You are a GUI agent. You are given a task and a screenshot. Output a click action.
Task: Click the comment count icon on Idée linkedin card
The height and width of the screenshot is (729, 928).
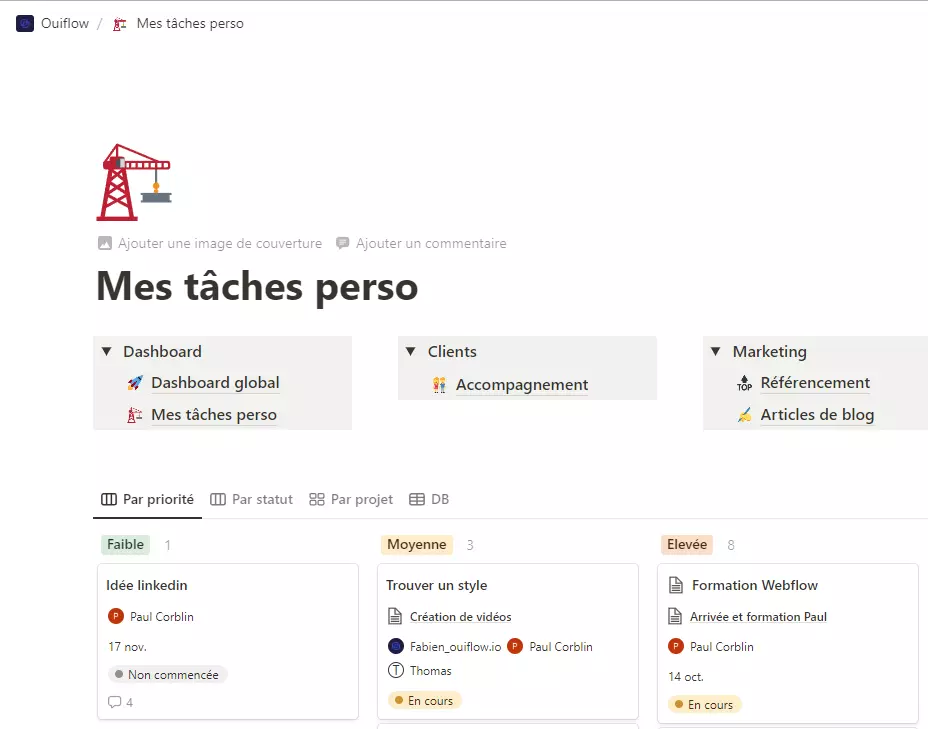point(114,702)
